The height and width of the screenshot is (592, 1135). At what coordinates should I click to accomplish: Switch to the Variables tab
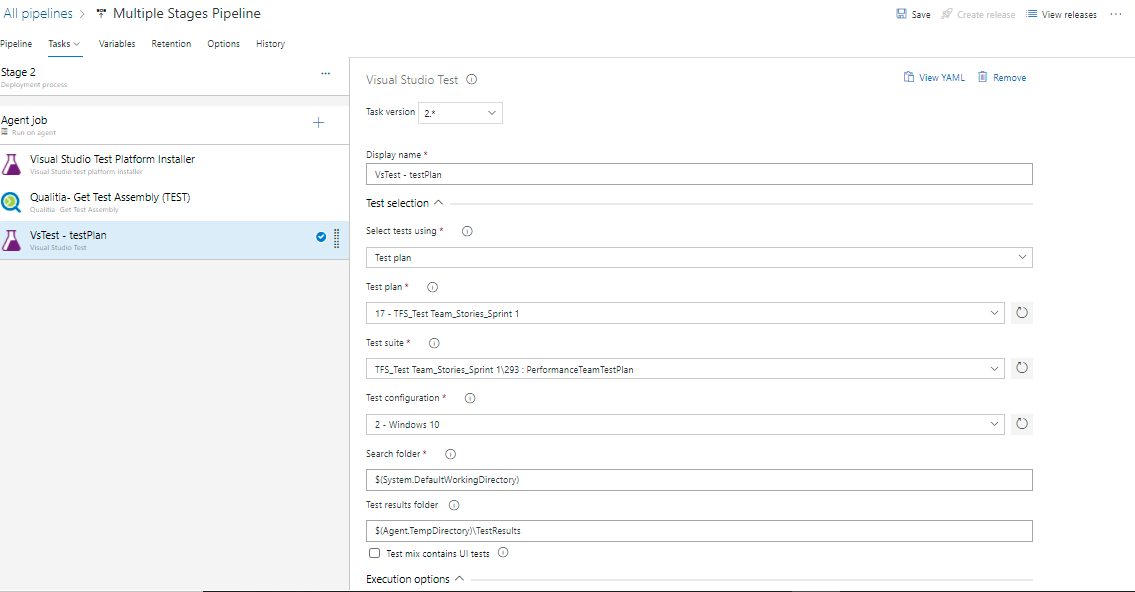pos(117,44)
